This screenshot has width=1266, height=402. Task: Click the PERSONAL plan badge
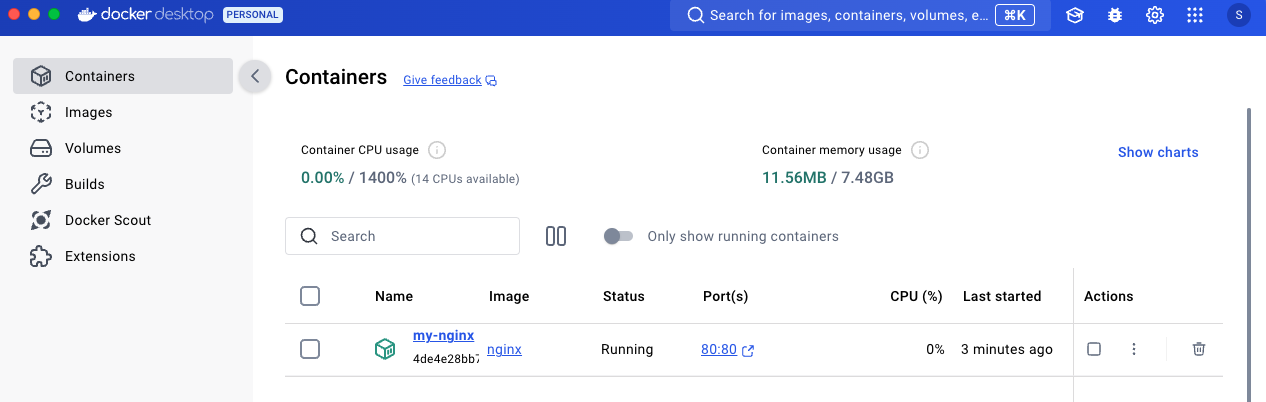pos(252,16)
